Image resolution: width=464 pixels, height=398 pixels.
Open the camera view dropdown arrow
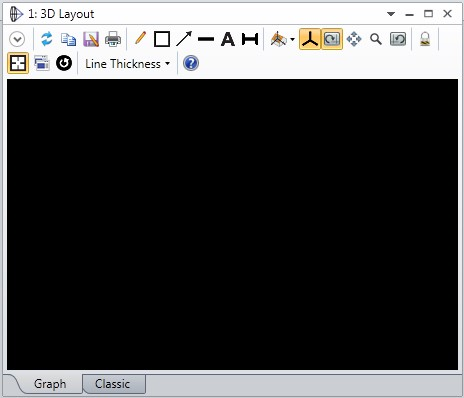click(292, 39)
